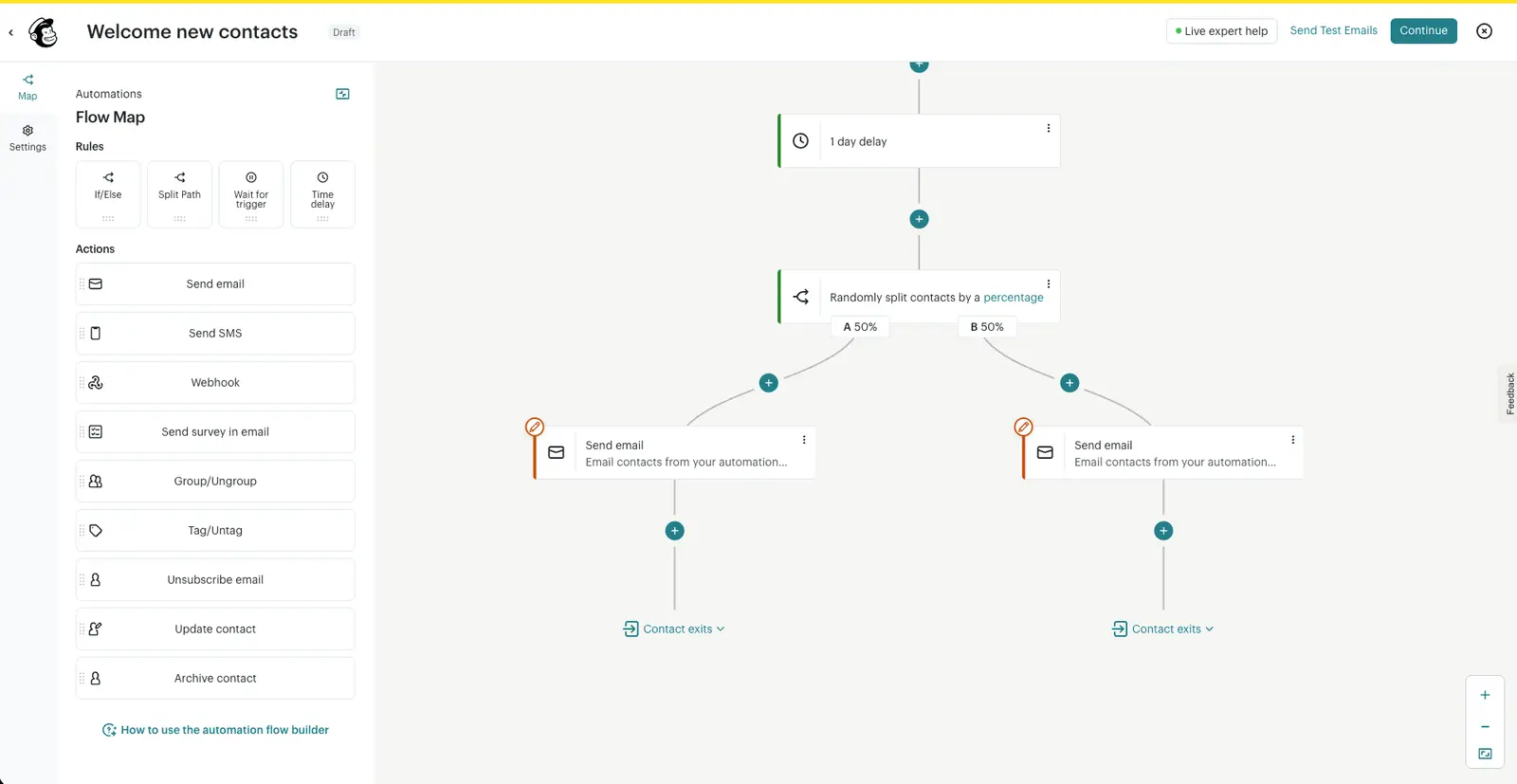Click the fit-to-screen canvas icon

click(1485, 754)
